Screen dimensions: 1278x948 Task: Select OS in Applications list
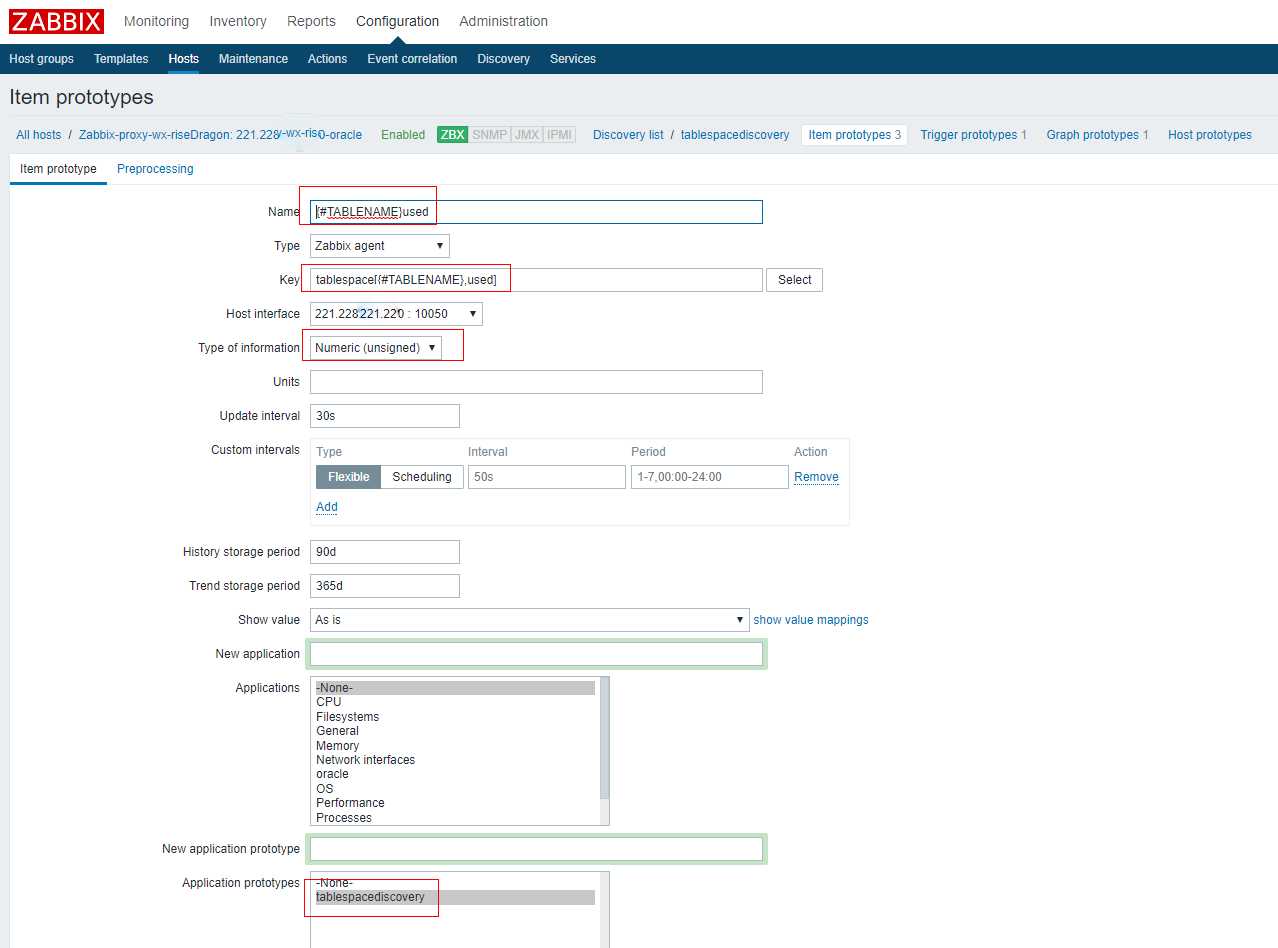pos(455,789)
